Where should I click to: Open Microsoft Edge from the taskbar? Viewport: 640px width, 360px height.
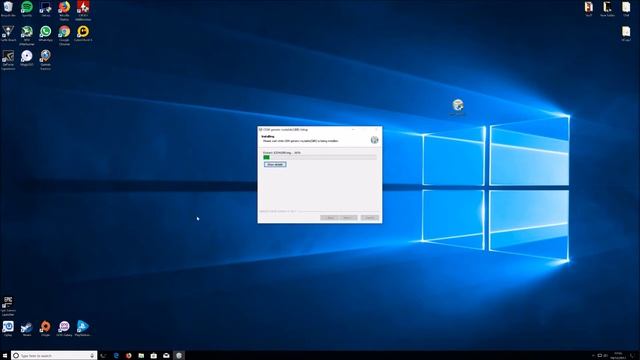pyautogui.click(x=116, y=356)
